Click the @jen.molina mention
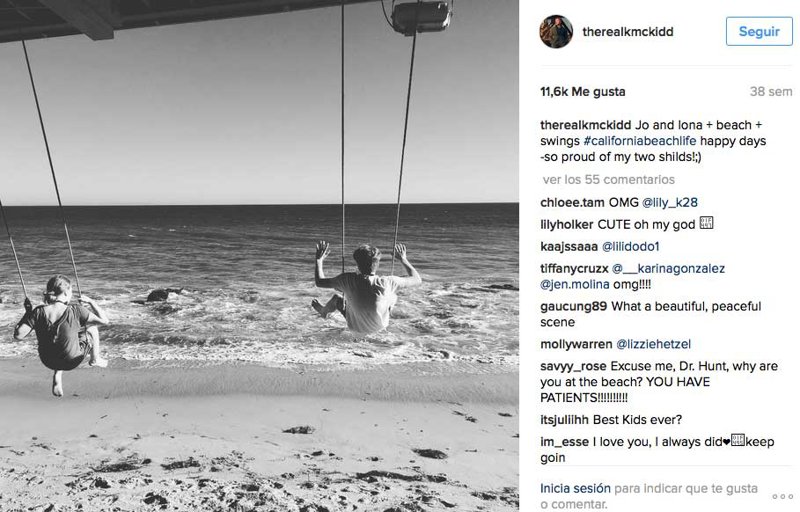The width and height of the screenshot is (800, 512). click(x=576, y=284)
